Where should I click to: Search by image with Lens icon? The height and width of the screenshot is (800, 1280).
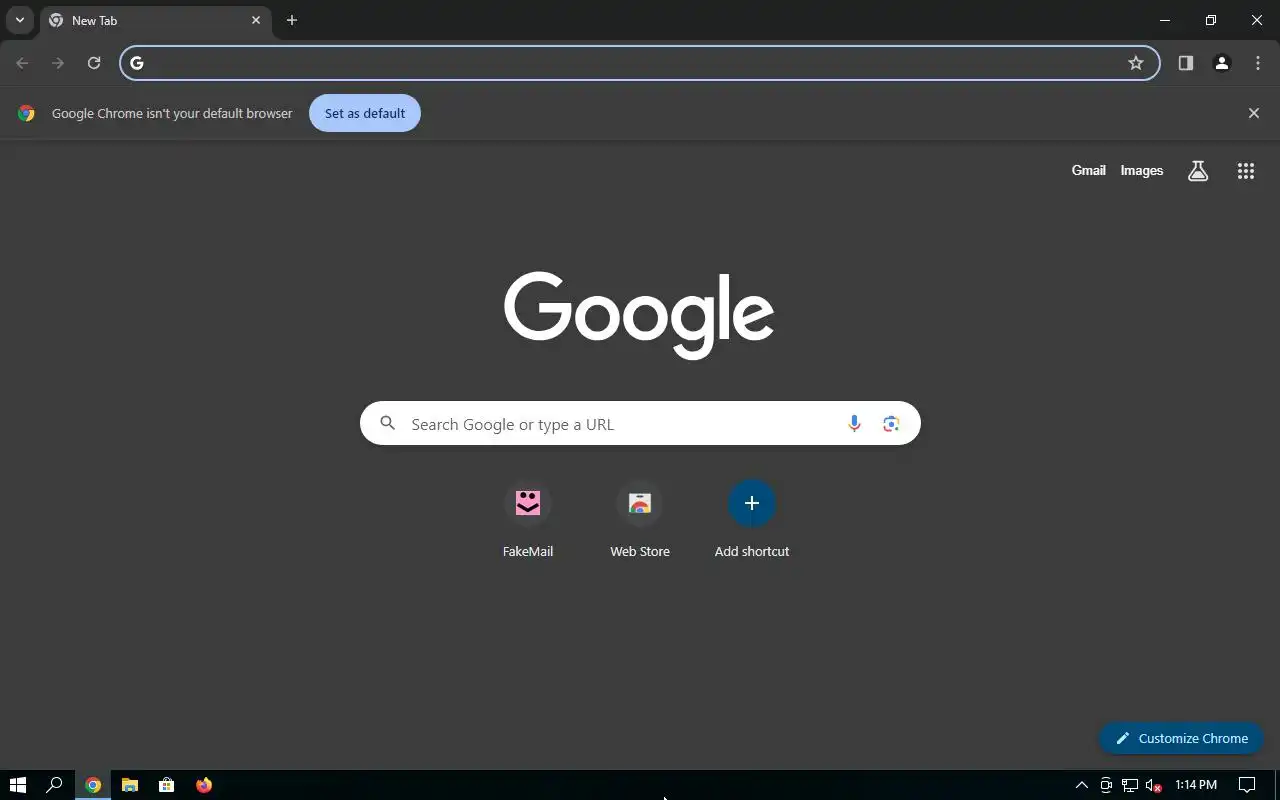click(x=891, y=424)
